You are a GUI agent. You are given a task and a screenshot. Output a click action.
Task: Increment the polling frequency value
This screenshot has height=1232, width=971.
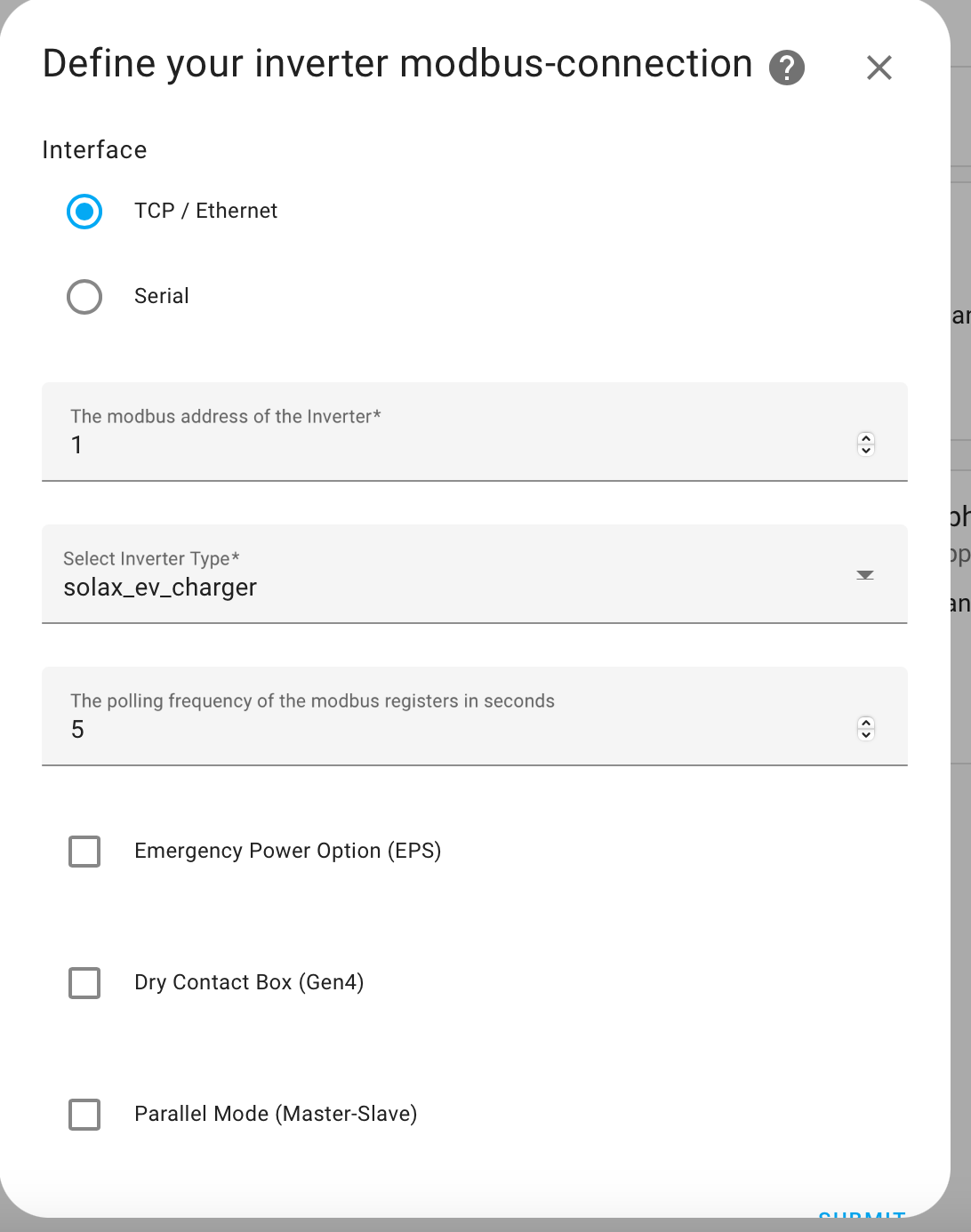click(x=865, y=723)
